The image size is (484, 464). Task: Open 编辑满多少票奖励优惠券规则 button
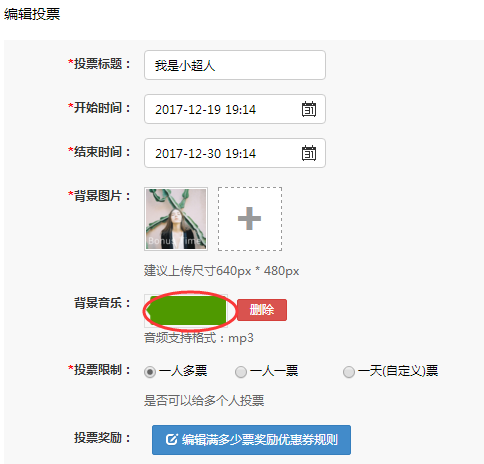(251, 440)
